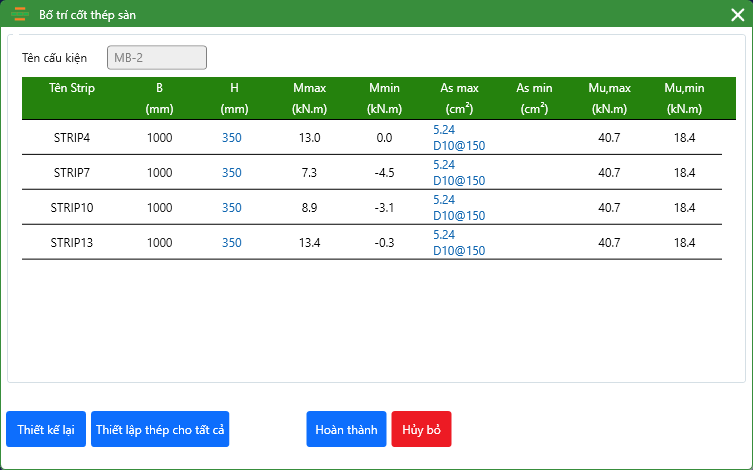Image resolution: width=753 pixels, height=470 pixels.
Task: Click Mmin value -3.1 of STRIP10
Action: 384,208
